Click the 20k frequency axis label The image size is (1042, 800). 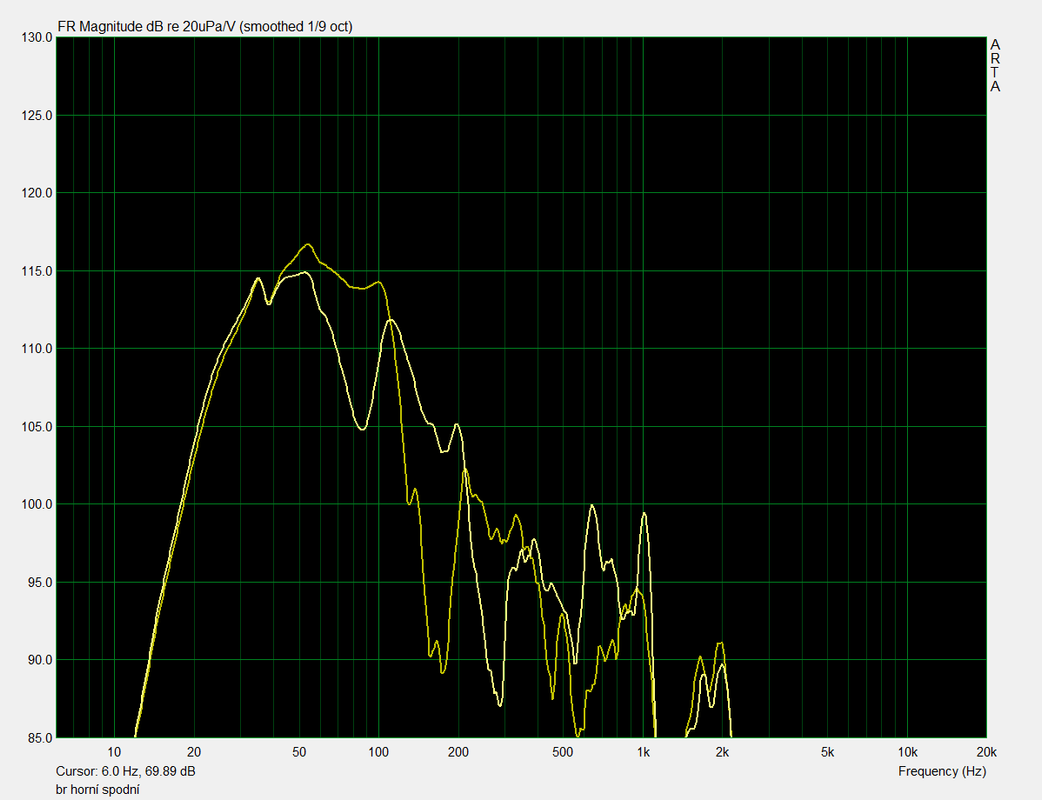coord(987,752)
